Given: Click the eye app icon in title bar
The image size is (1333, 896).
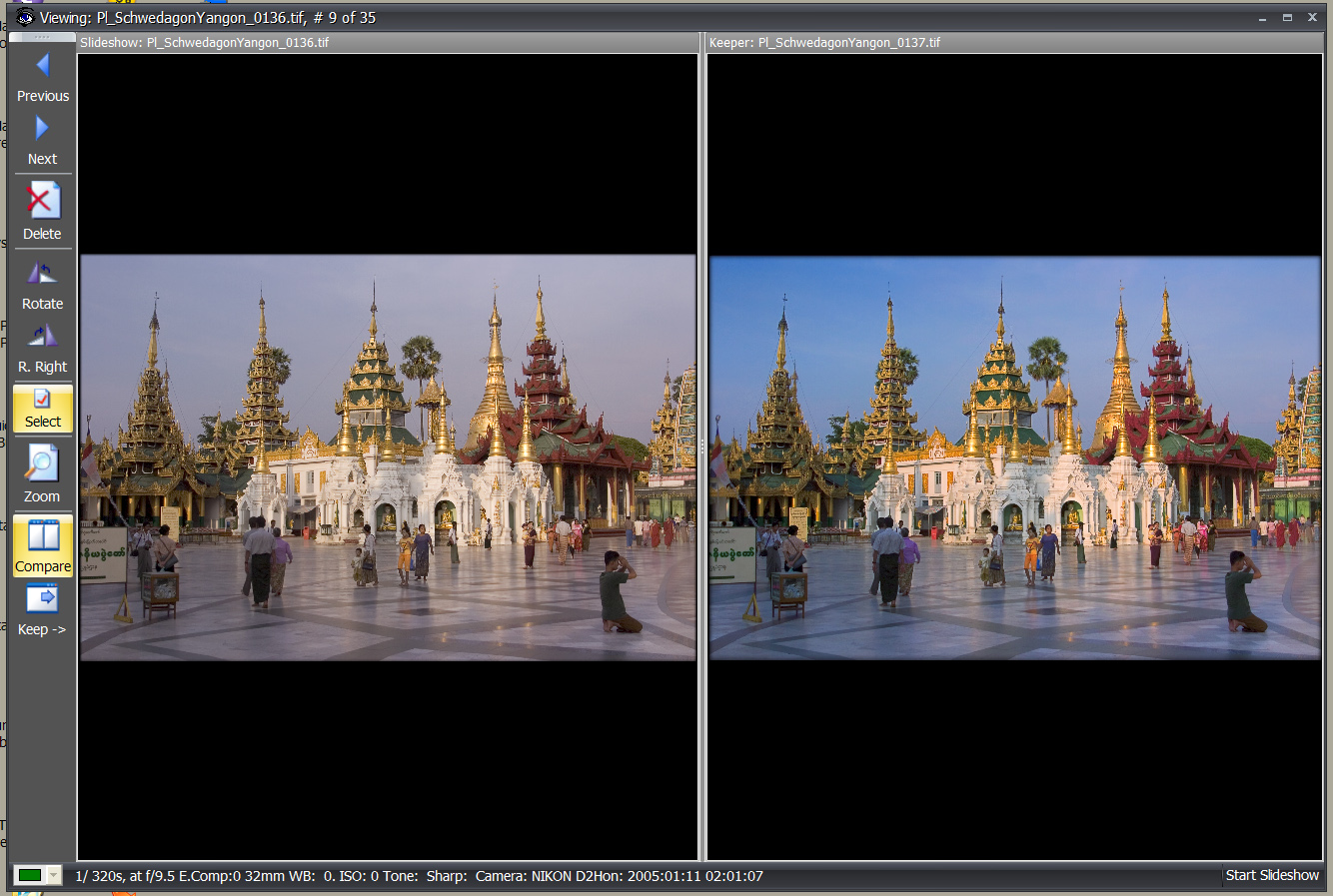Looking at the screenshot, I should click(x=25, y=17).
